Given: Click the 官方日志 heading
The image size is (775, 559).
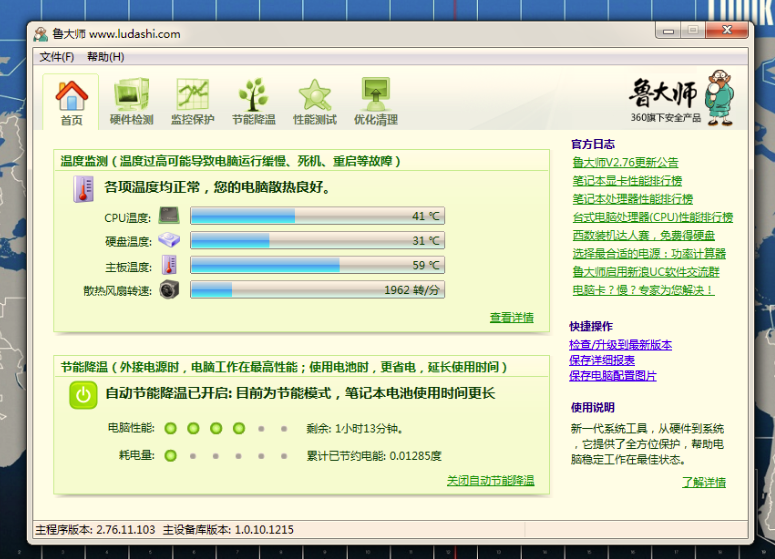Looking at the screenshot, I should tap(593, 144).
